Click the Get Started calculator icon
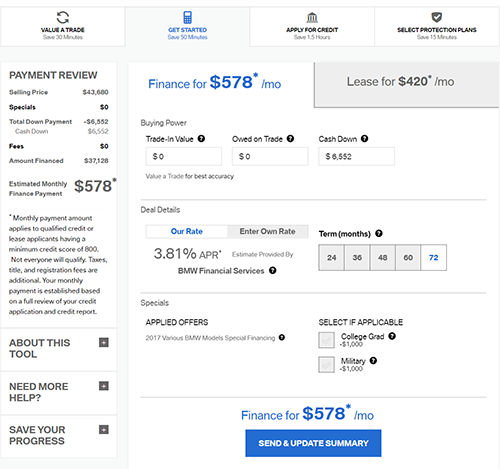This screenshot has height=469, width=500. click(x=187, y=17)
